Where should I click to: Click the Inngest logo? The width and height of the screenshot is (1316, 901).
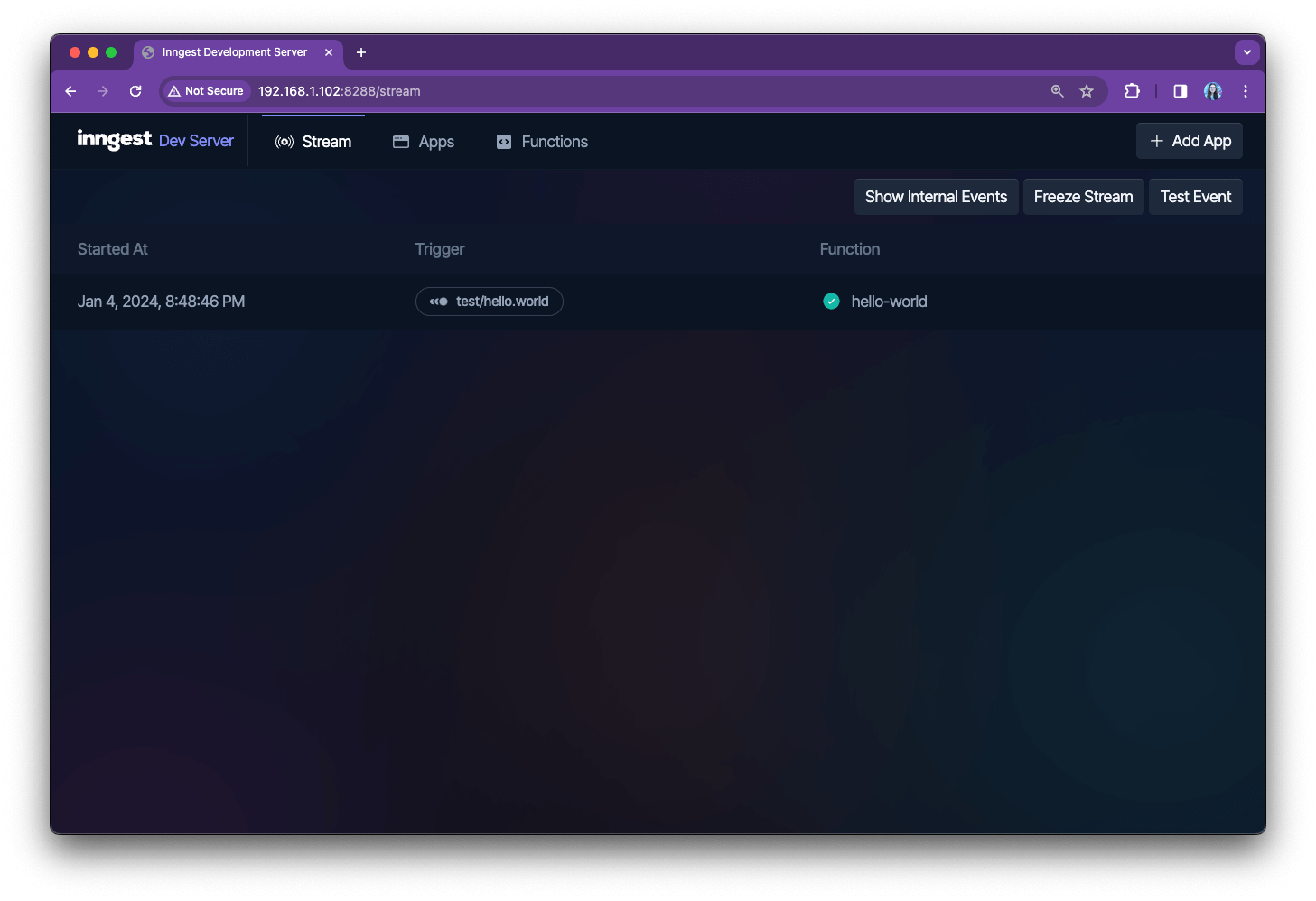tap(115, 140)
